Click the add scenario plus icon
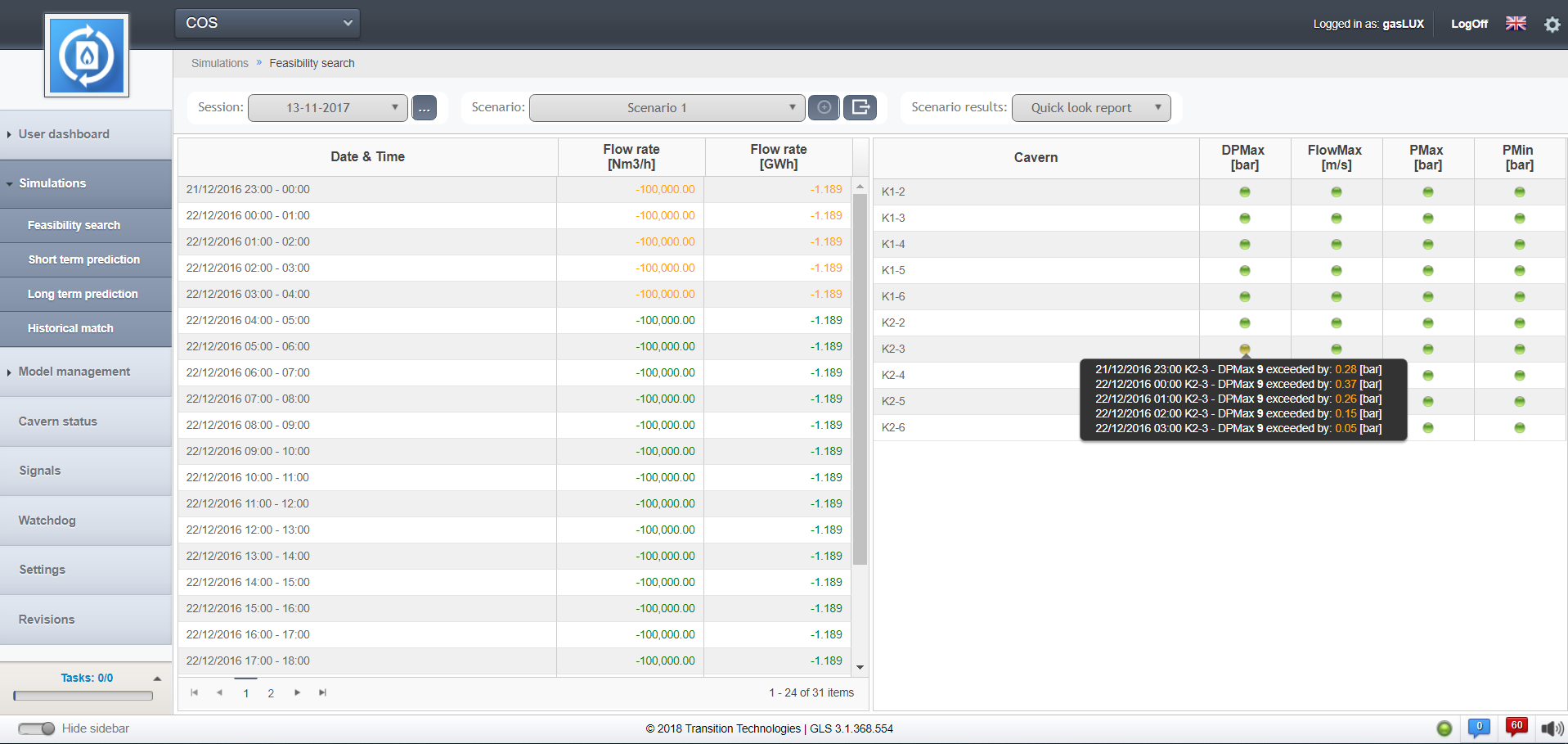 click(x=824, y=107)
